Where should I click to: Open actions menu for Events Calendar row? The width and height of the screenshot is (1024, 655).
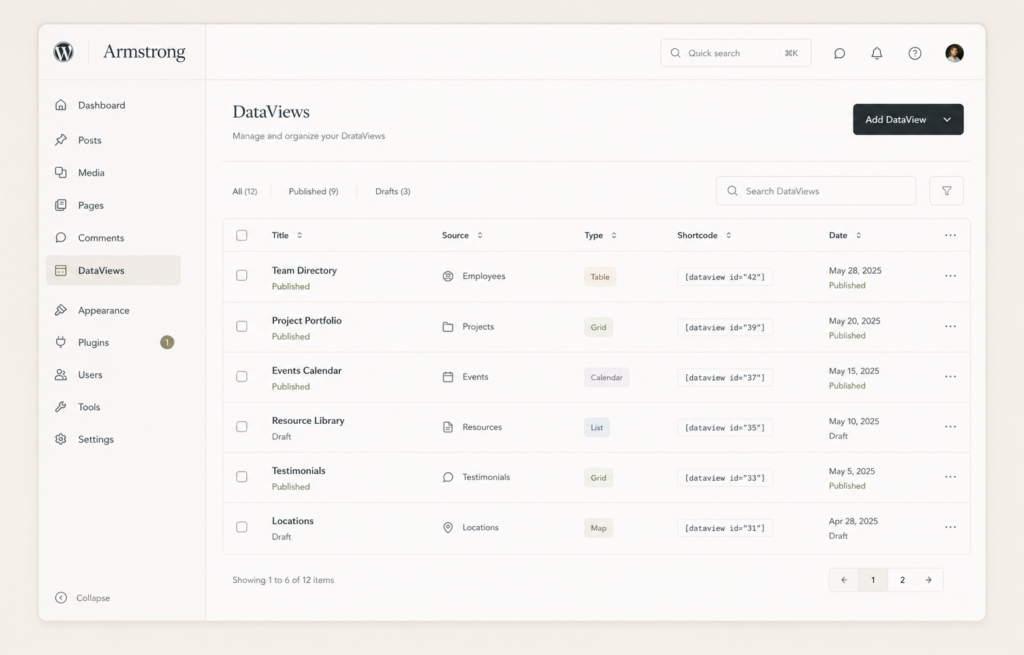[x=950, y=377]
